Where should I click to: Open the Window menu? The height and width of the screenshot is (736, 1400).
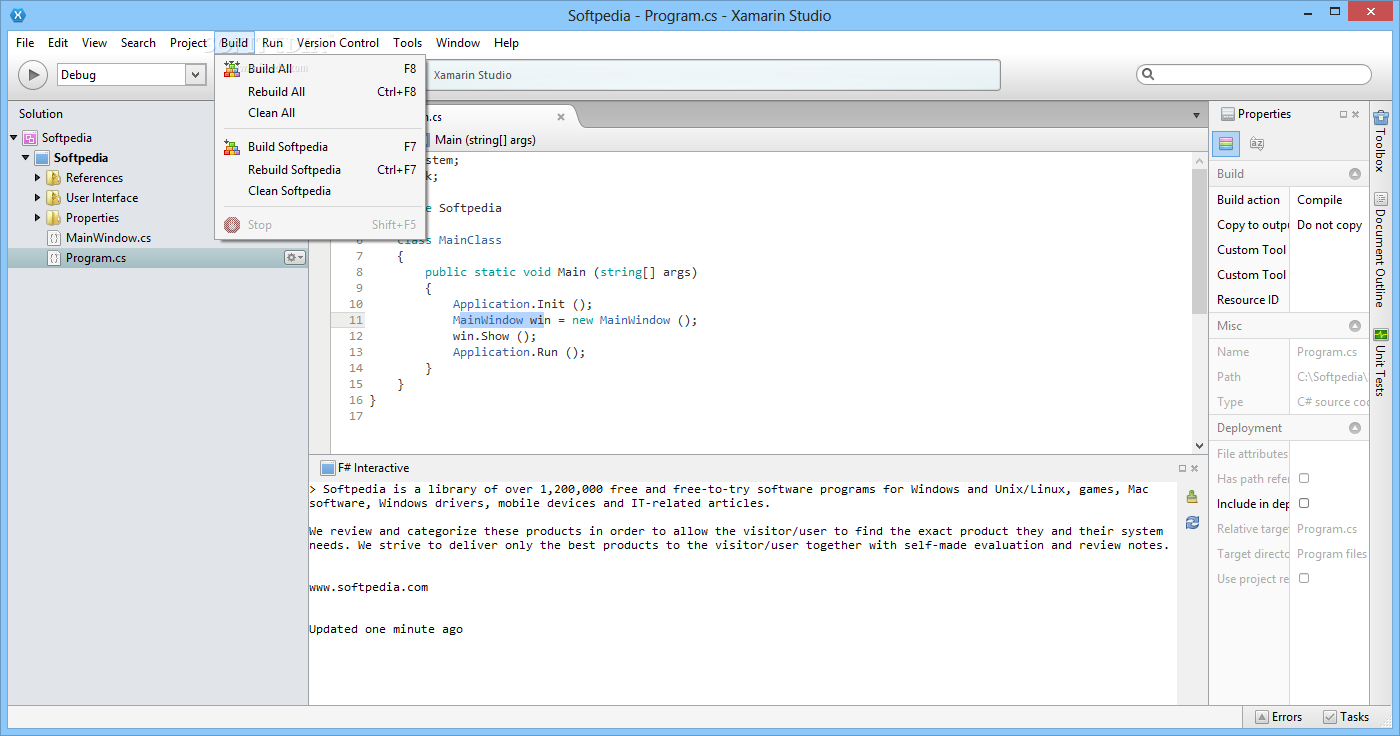458,43
